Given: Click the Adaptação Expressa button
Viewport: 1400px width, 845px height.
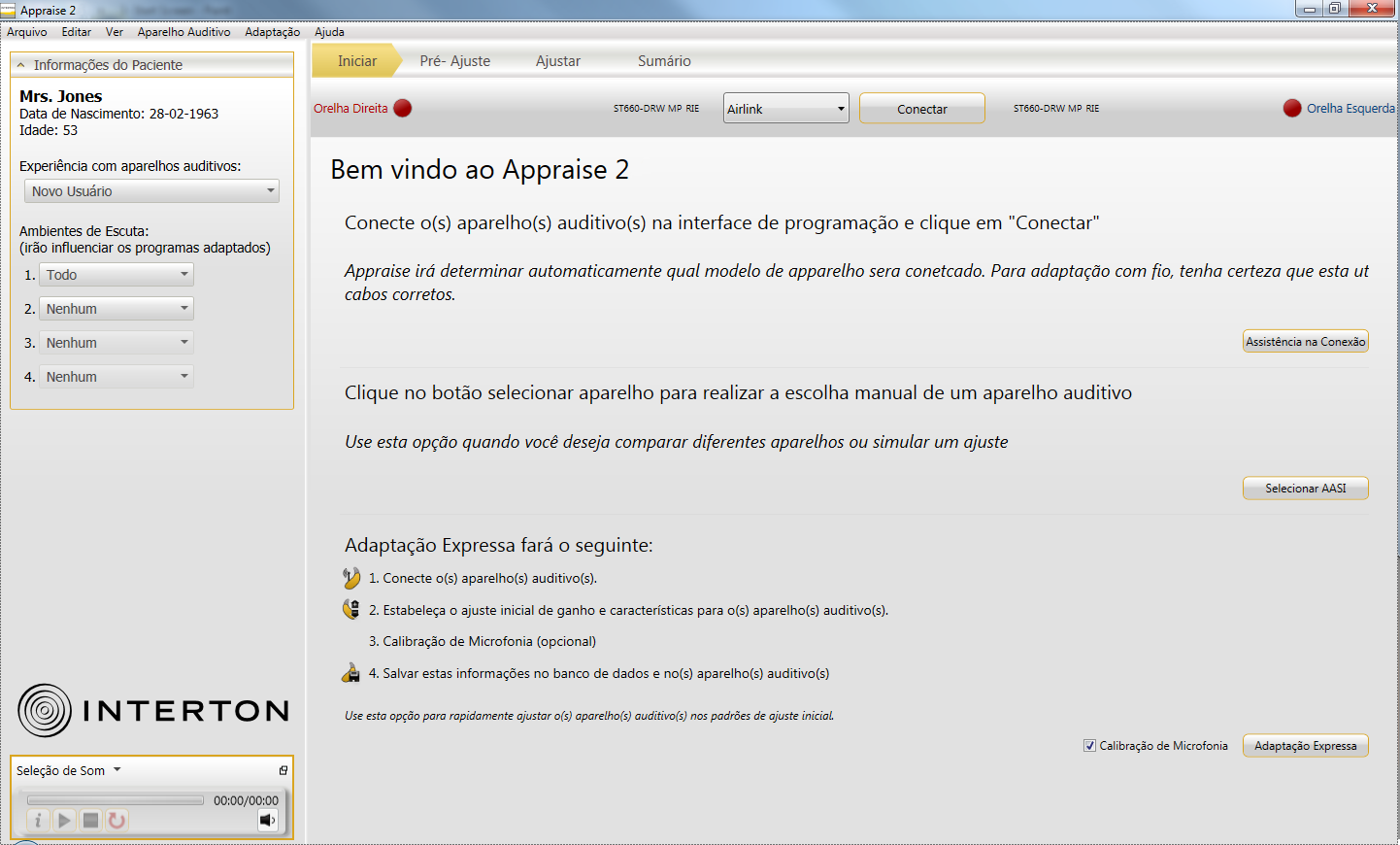Looking at the screenshot, I should click(1306, 745).
